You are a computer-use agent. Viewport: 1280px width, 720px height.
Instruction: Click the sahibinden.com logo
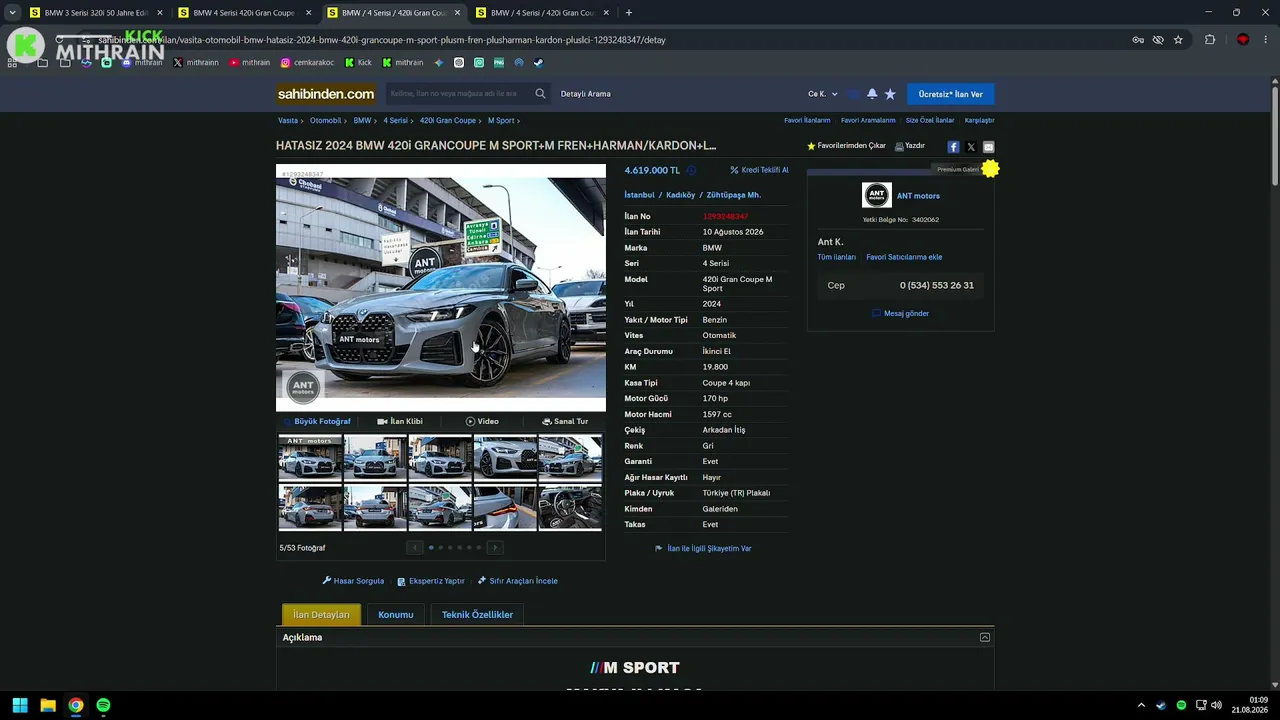(x=326, y=94)
